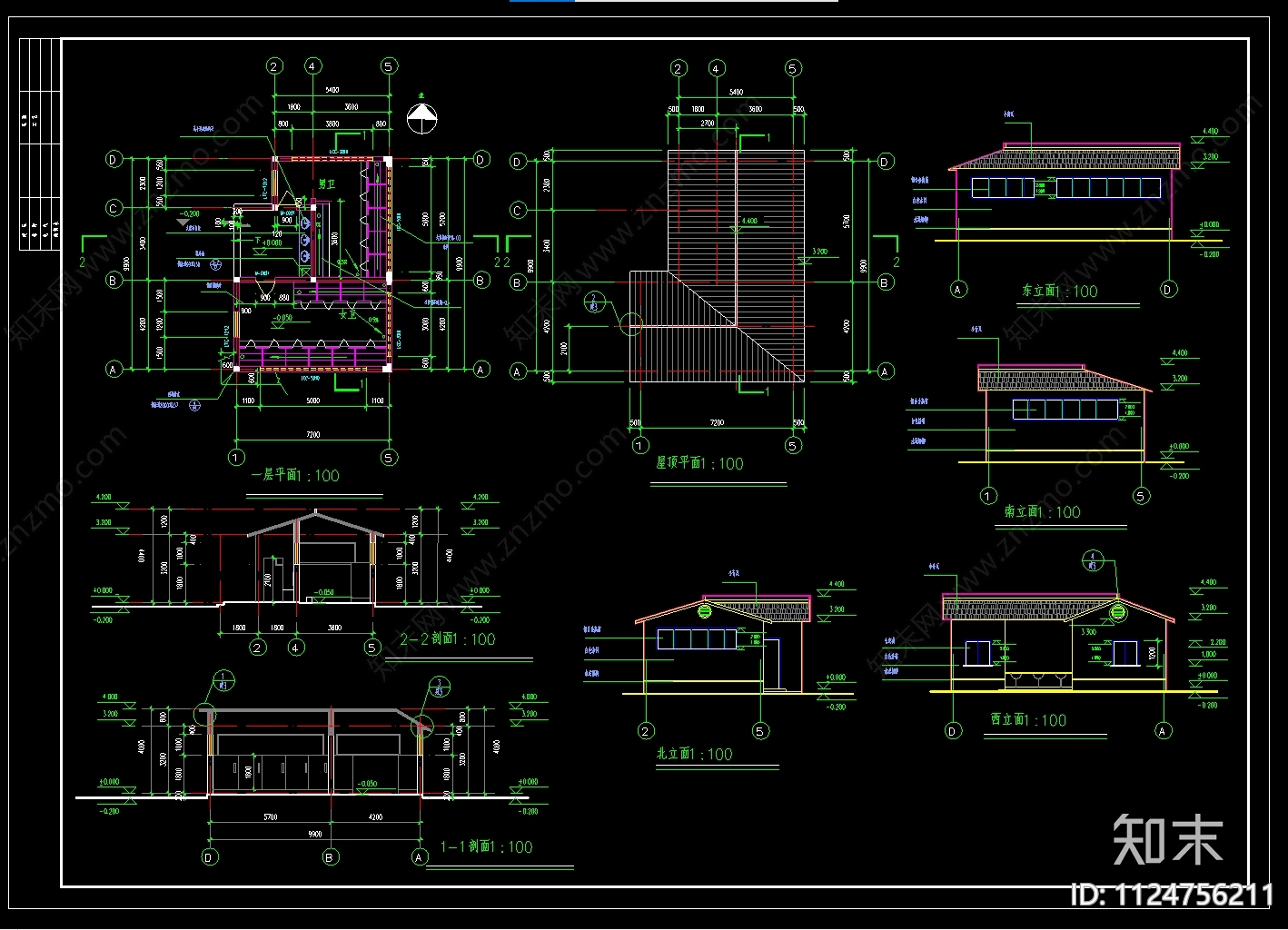Select axis bubble 2 under north elevation
Viewport: 1288px width, 930px height.
pos(646,731)
